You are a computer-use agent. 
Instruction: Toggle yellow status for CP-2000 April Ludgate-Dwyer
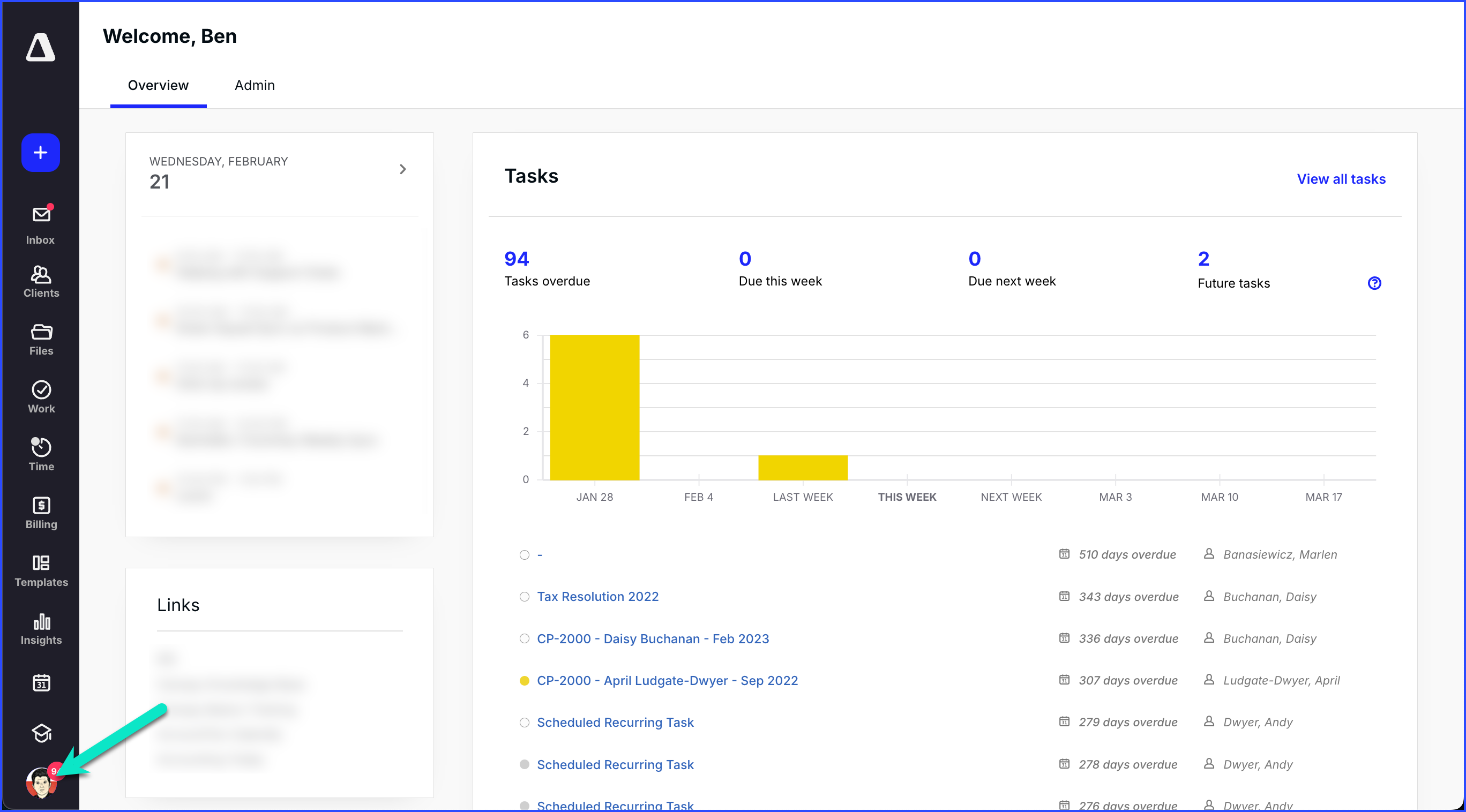point(524,681)
